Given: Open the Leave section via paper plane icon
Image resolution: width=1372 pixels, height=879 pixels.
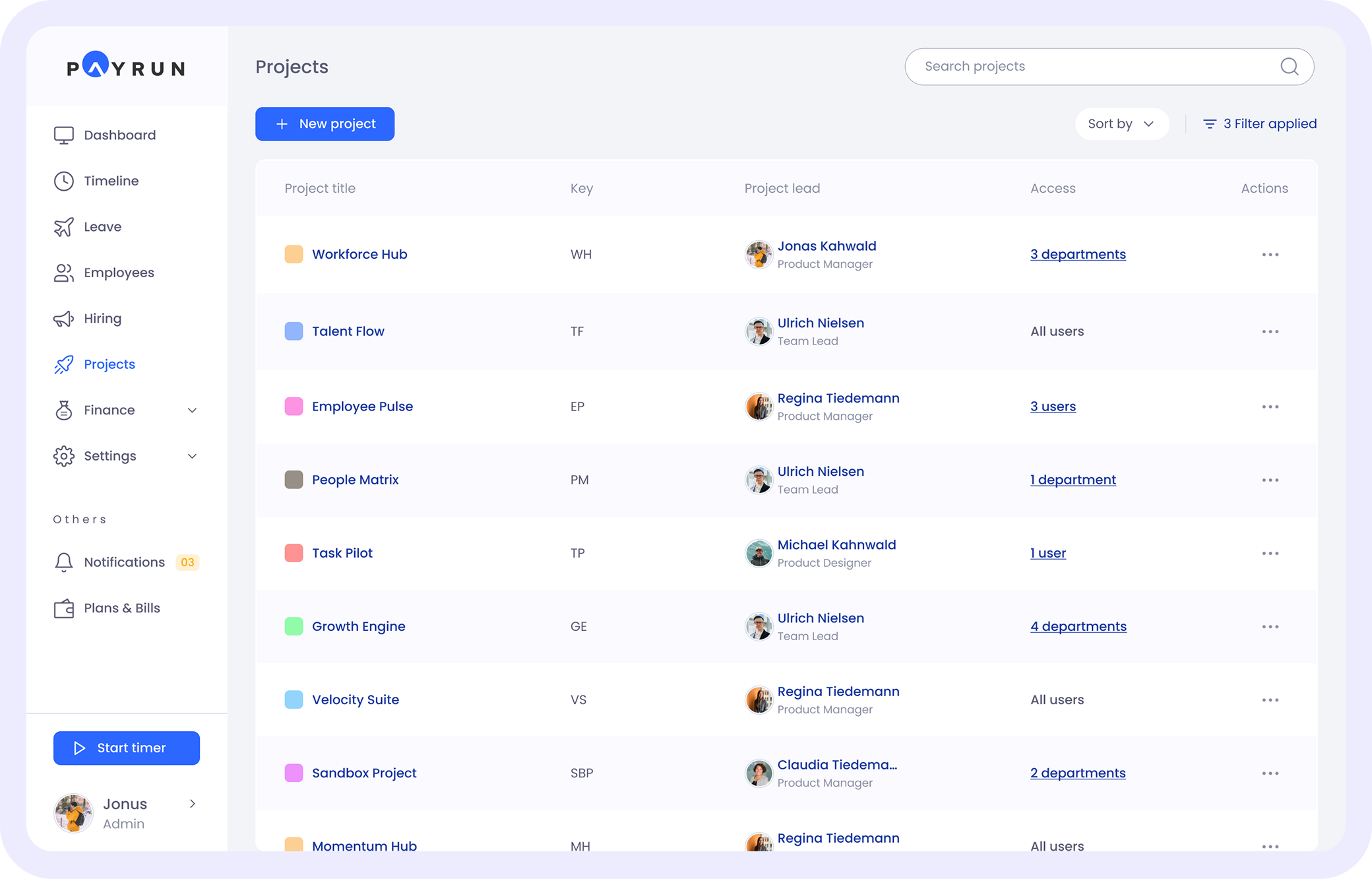Looking at the screenshot, I should [63, 226].
